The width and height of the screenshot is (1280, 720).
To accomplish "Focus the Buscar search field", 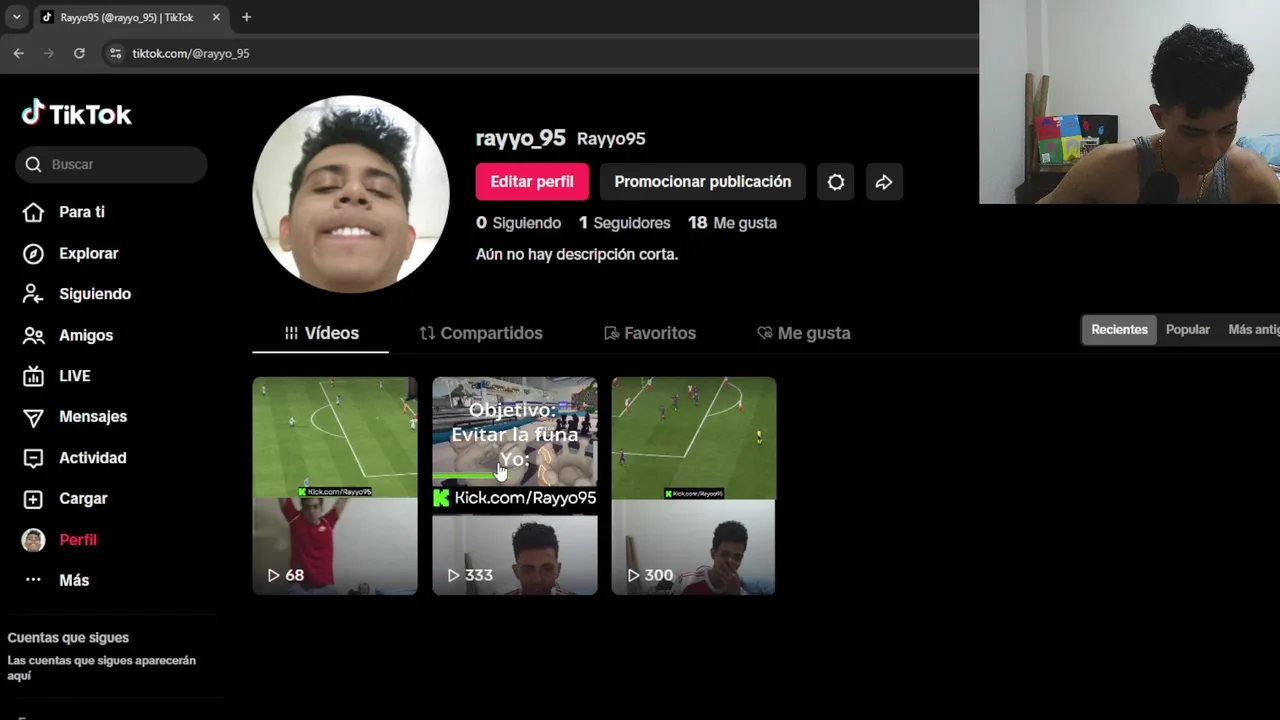I will point(111,164).
